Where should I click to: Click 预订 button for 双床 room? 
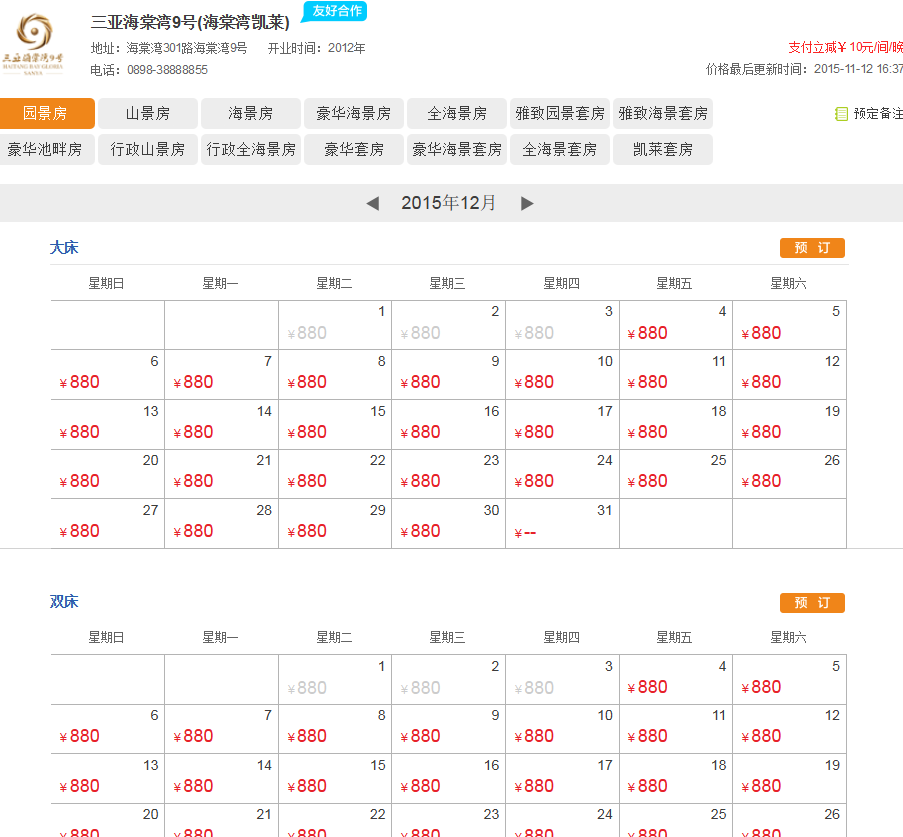point(811,602)
